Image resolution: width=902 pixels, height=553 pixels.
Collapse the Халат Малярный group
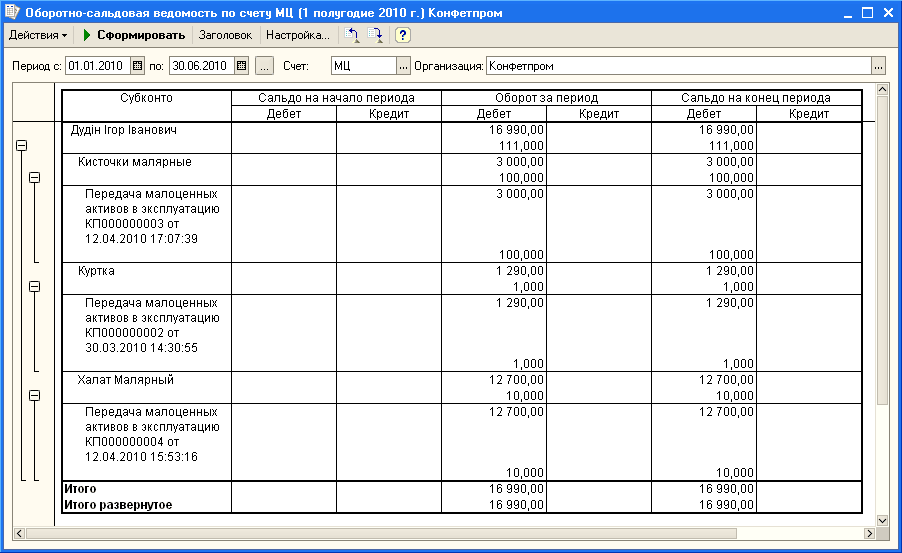click(35, 395)
